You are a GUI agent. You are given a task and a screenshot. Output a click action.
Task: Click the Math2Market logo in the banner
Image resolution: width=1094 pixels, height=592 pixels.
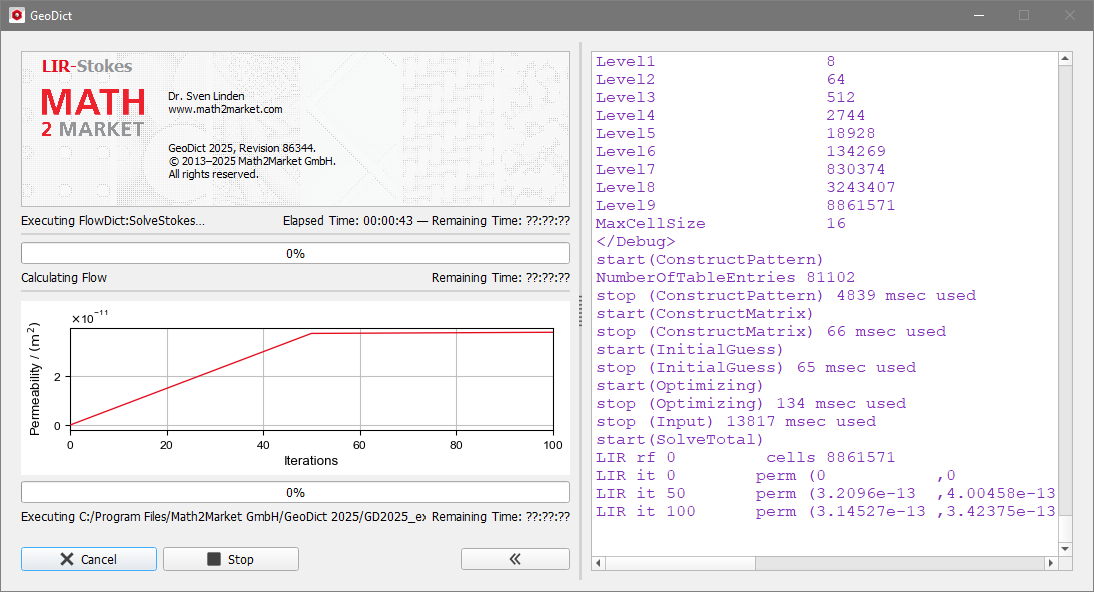92,112
